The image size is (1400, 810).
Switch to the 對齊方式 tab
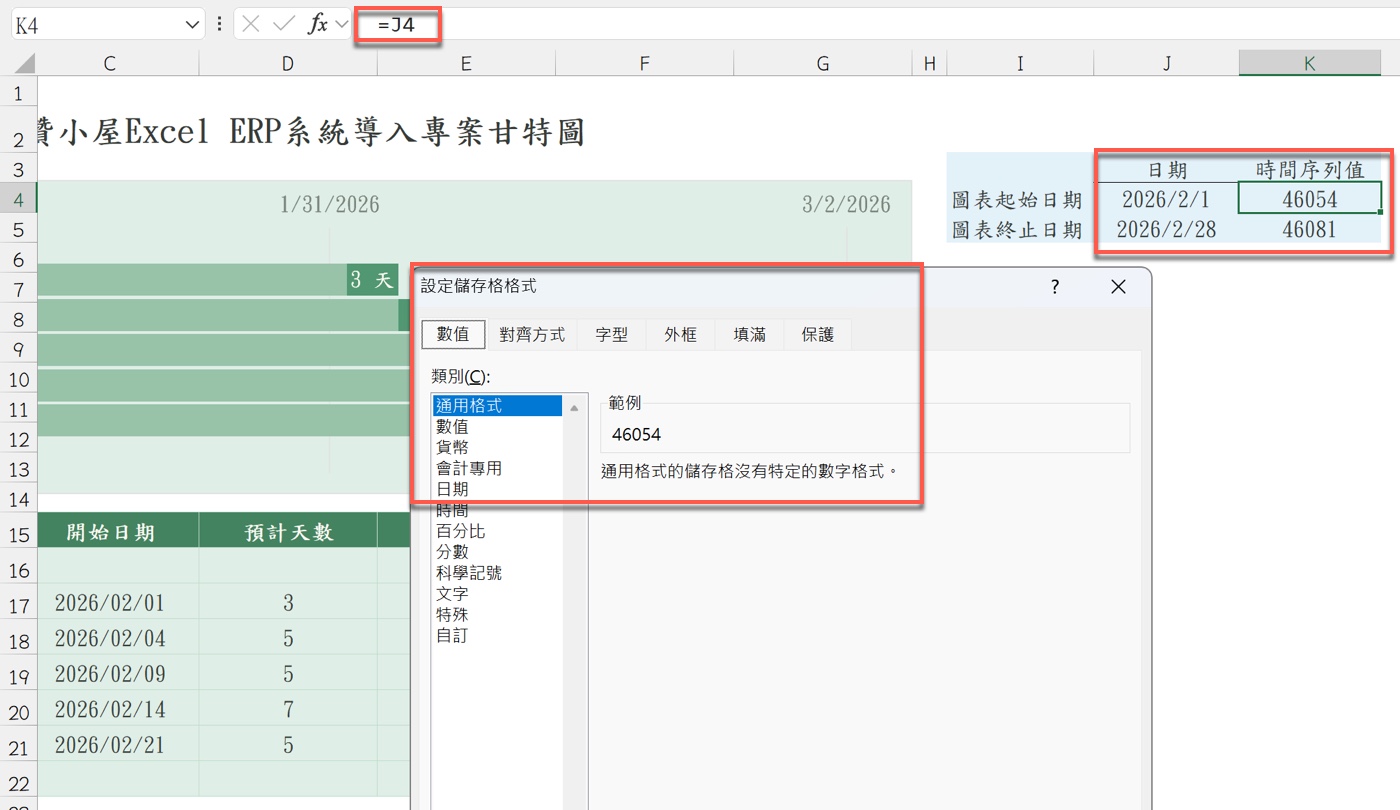pyautogui.click(x=532, y=335)
